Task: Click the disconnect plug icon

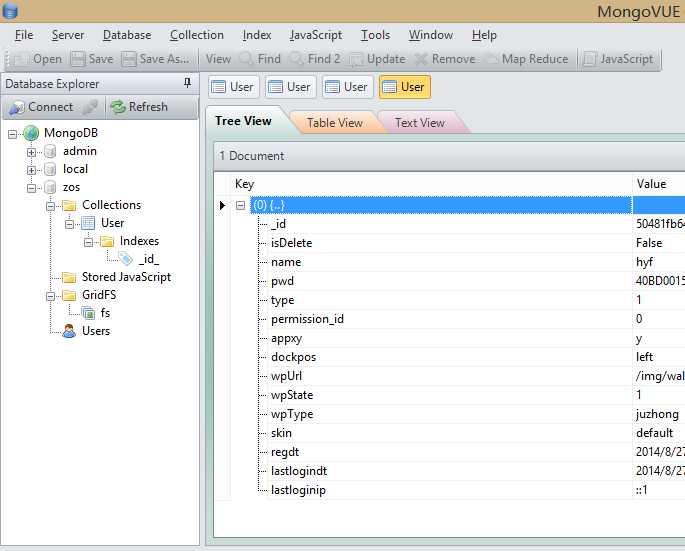Action: [90, 107]
